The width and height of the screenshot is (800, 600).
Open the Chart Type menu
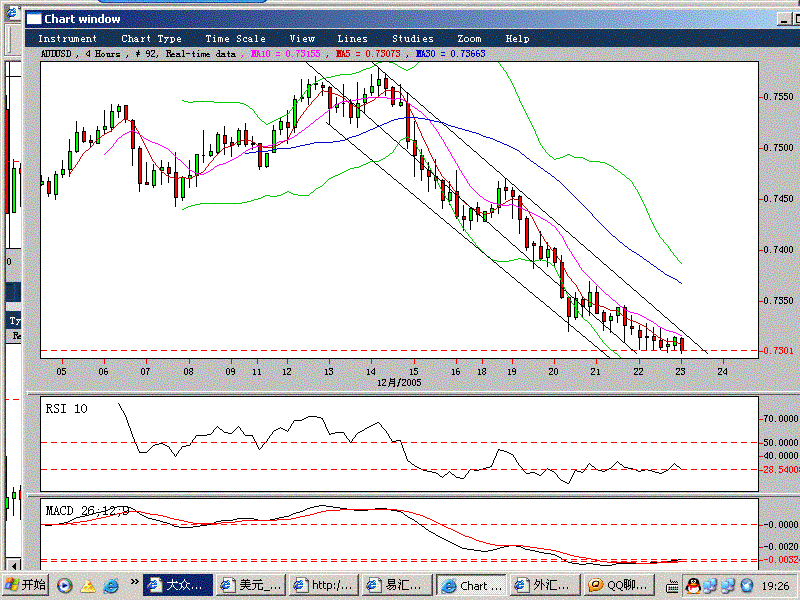(151, 39)
